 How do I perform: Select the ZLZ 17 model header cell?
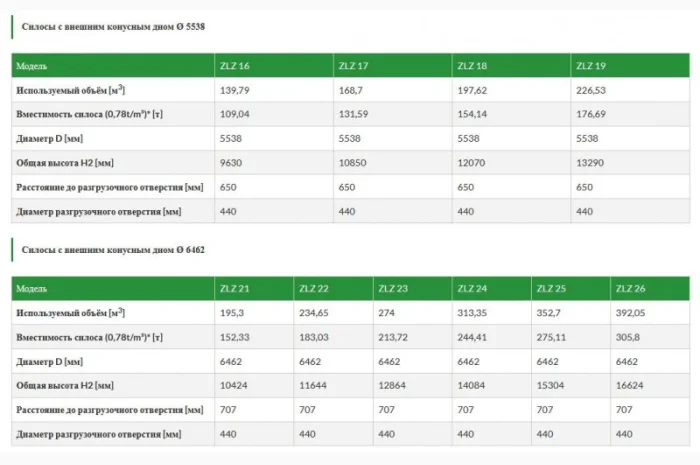click(x=354, y=66)
